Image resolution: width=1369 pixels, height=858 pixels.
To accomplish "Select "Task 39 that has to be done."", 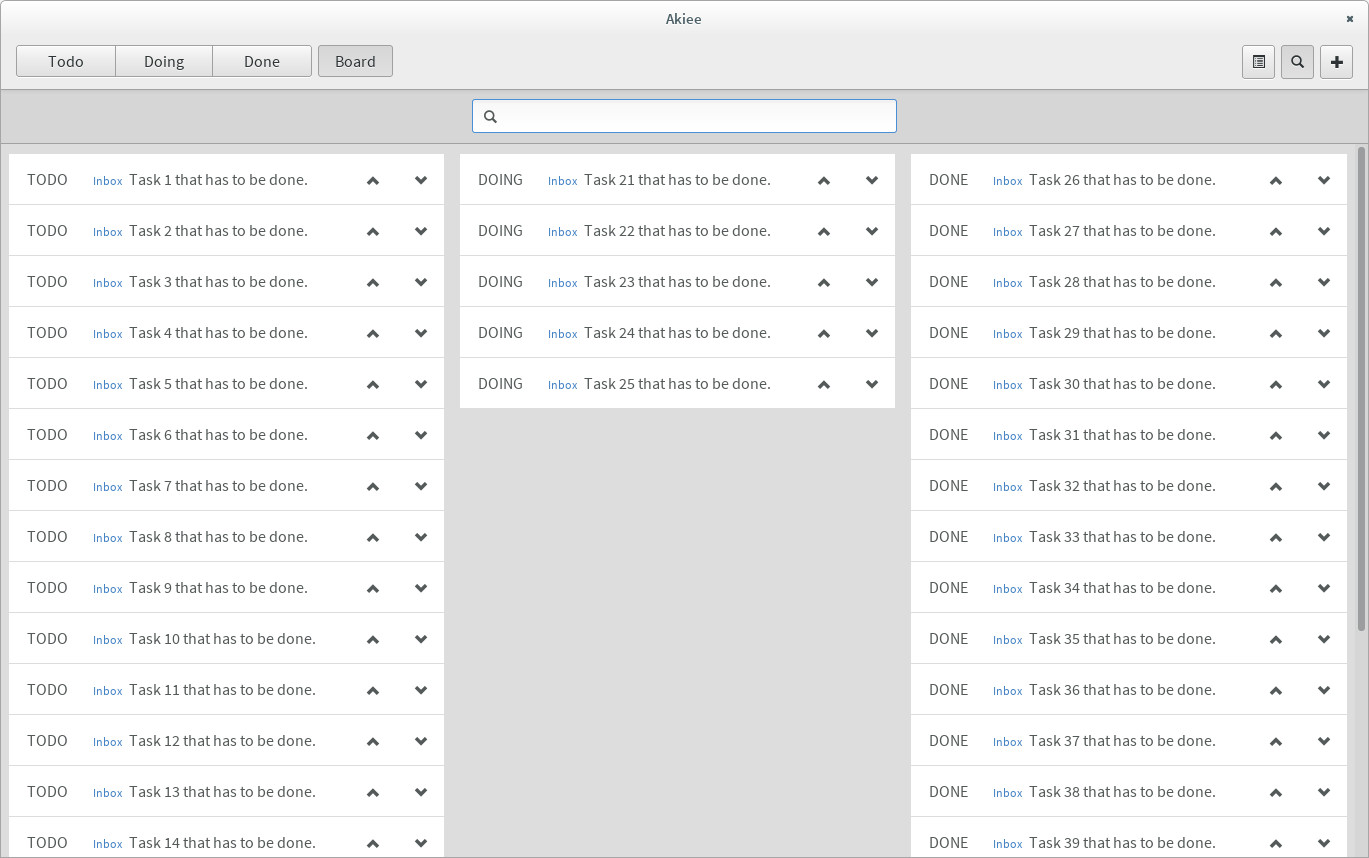I will pyautogui.click(x=1122, y=842).
